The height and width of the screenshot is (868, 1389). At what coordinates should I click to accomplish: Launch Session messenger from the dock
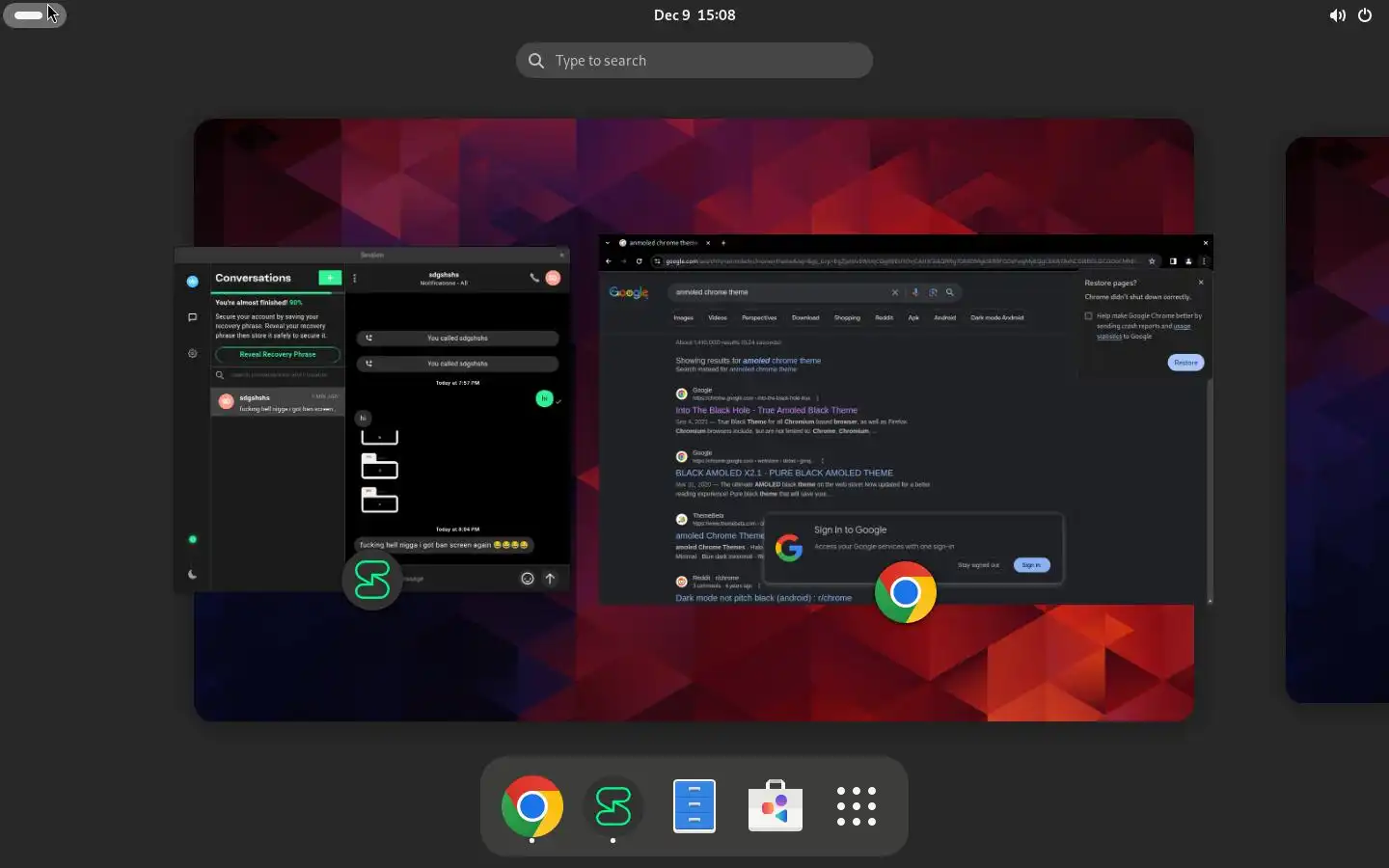(x=613, y=805)
